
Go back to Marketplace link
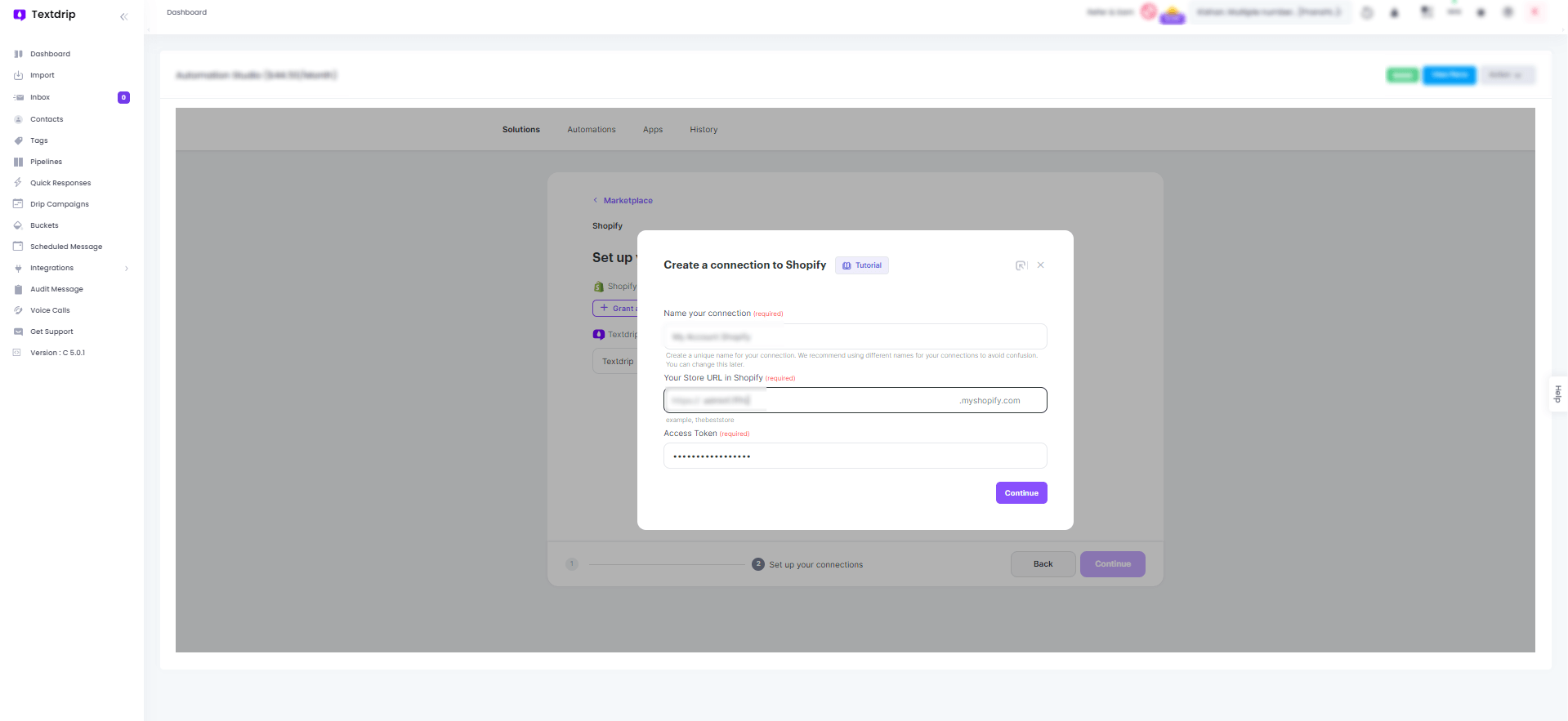[x=628, y=201]
